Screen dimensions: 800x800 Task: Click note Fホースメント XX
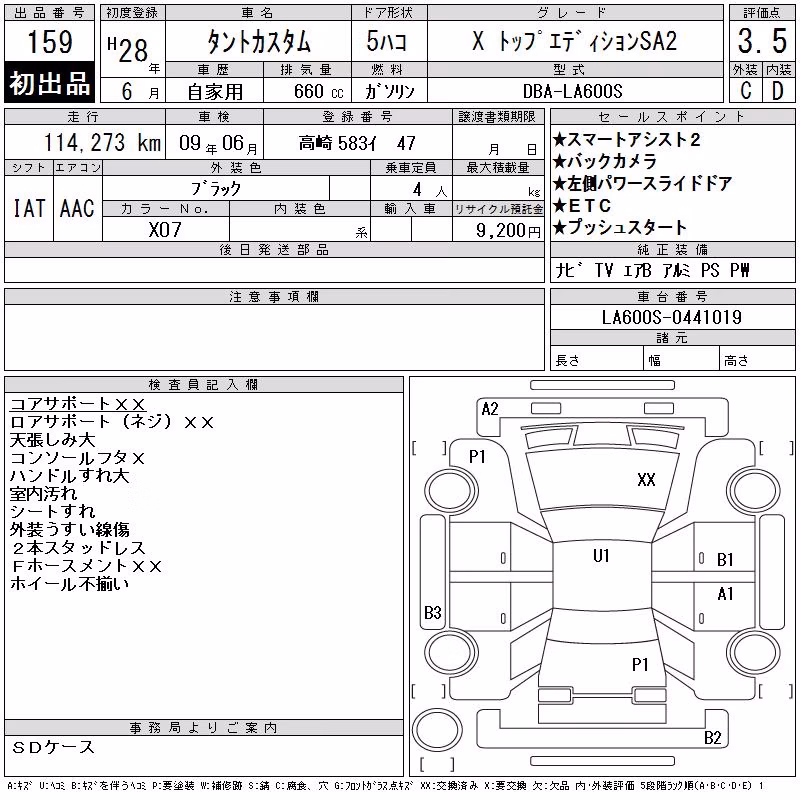point(87,566)
